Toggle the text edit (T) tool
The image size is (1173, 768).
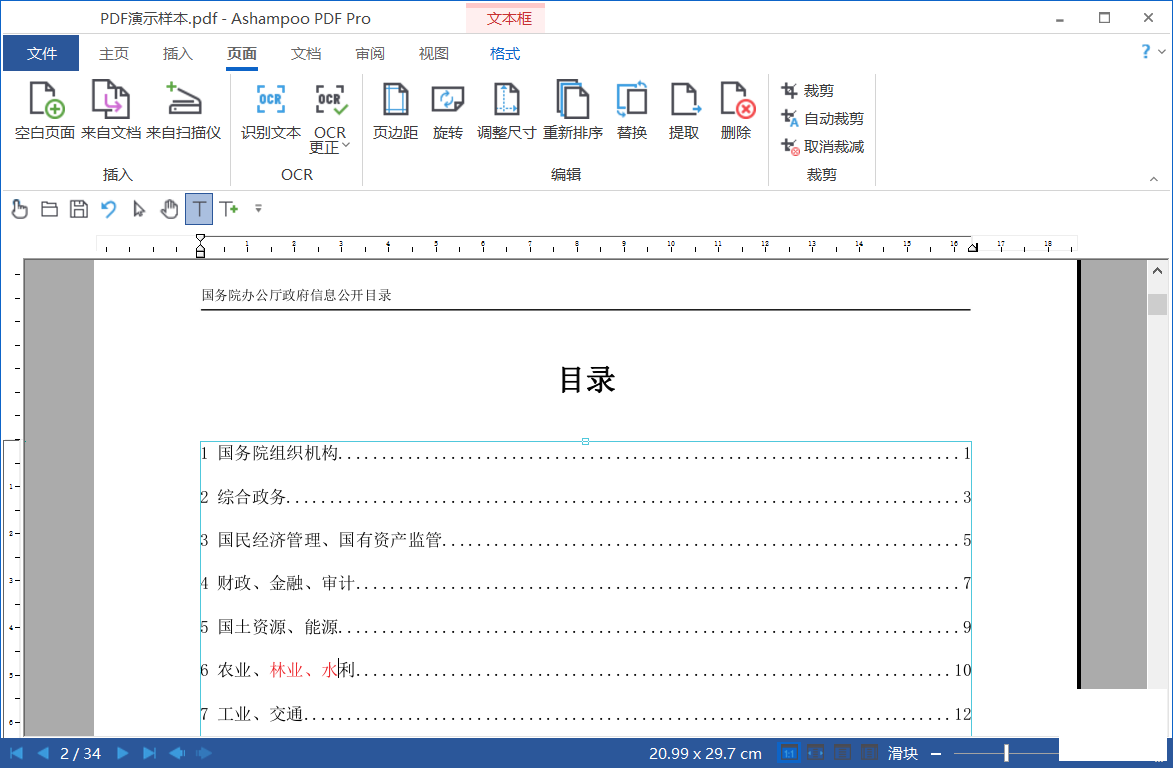[199, 209]
